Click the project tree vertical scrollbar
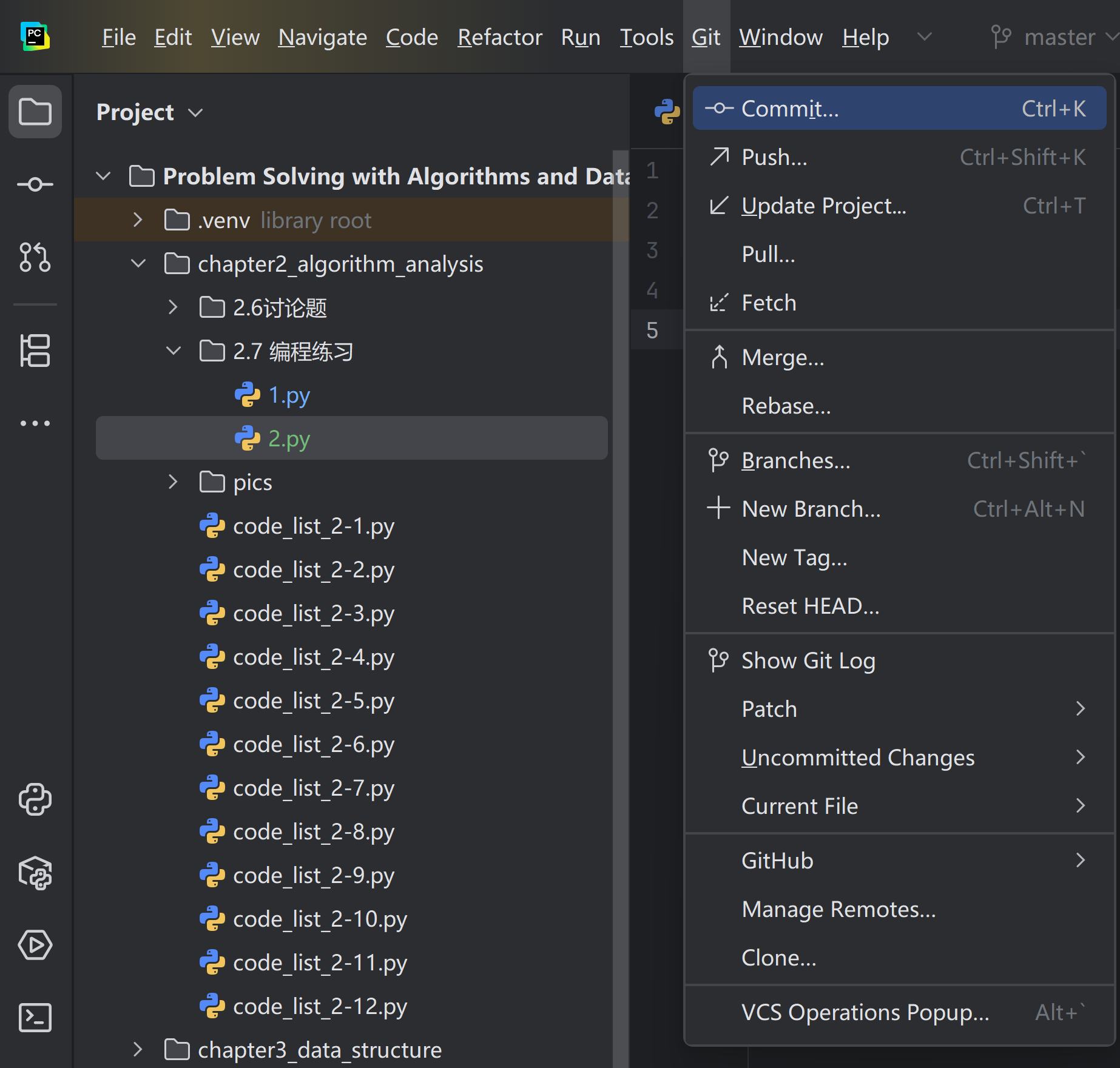Viewport: 1120px width, 1068px height. [620, 546]
